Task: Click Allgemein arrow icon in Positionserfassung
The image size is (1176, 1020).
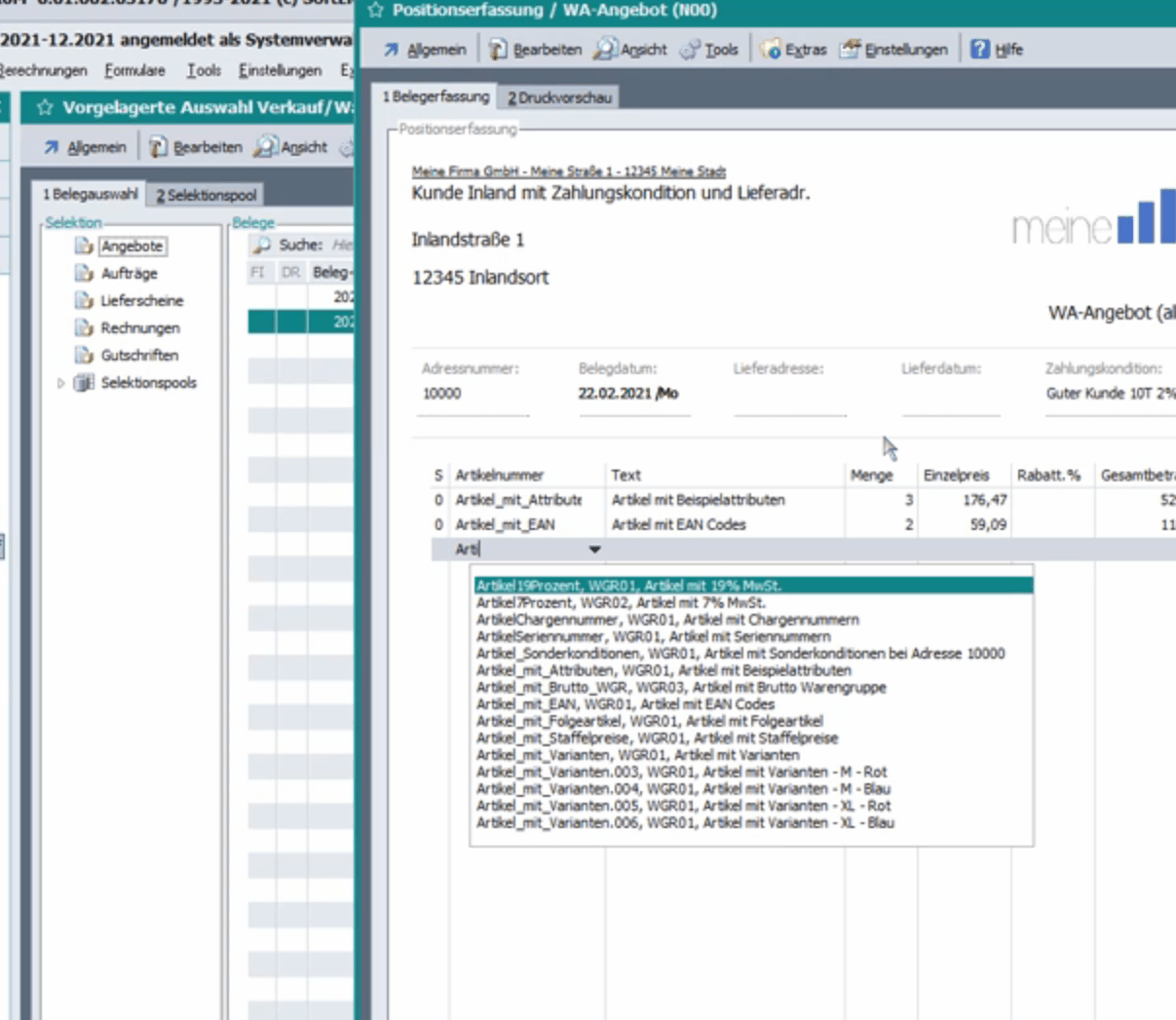Action: tap(392, 49)
